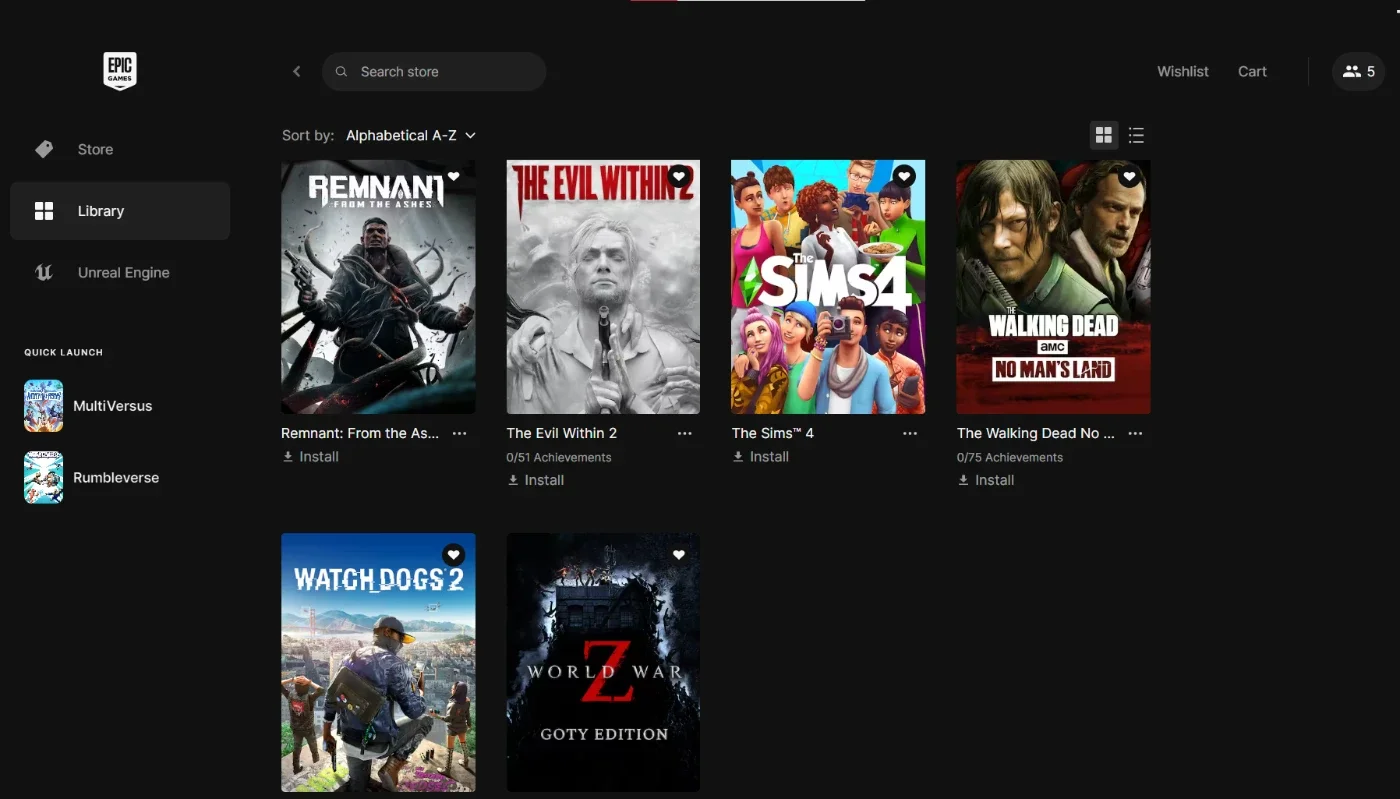The width and height of the screenshot is (1400, 799).
Task: Click the Unreal Engine logo icon
Action: click(x=44, y=272)
